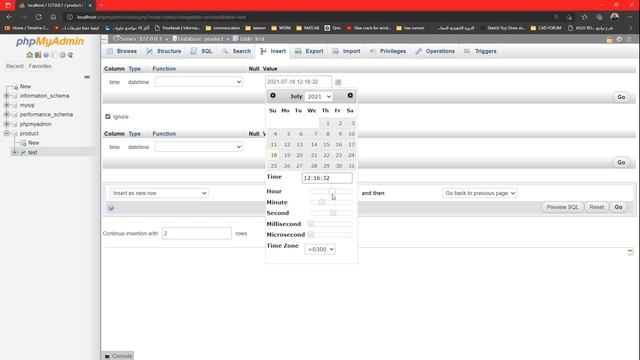This screenshot has height=360, width=640.
Task: Click the lock icon at top right of page
Action: point(609,39)
